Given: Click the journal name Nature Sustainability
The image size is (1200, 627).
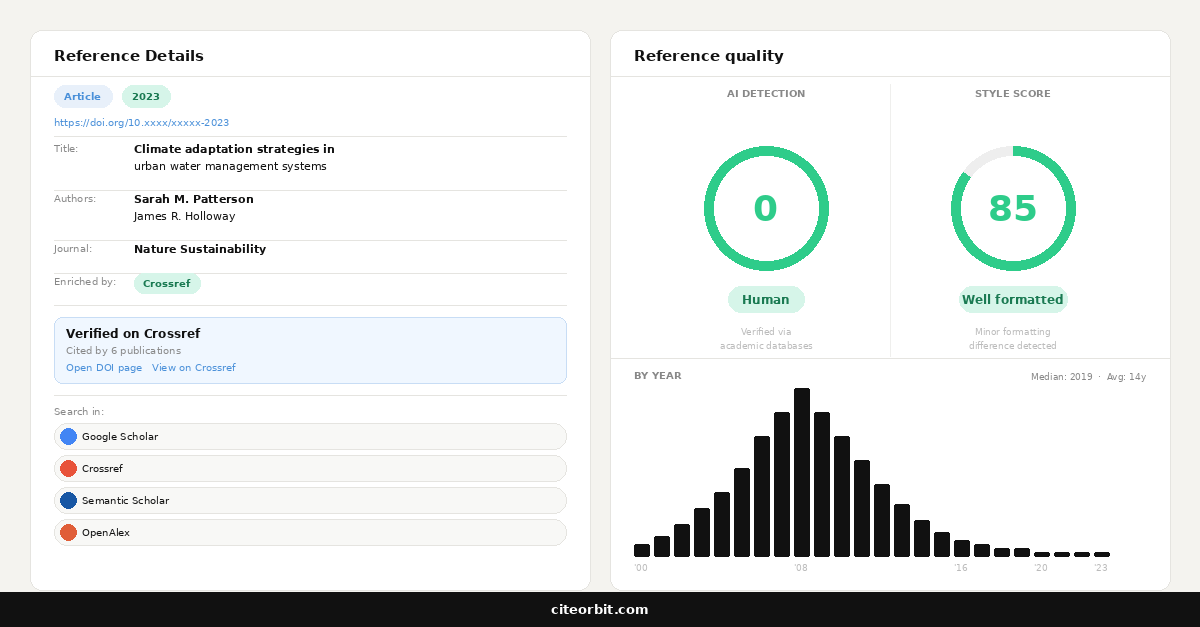Looking at the screenshot, I should click(x=200, y=249).
